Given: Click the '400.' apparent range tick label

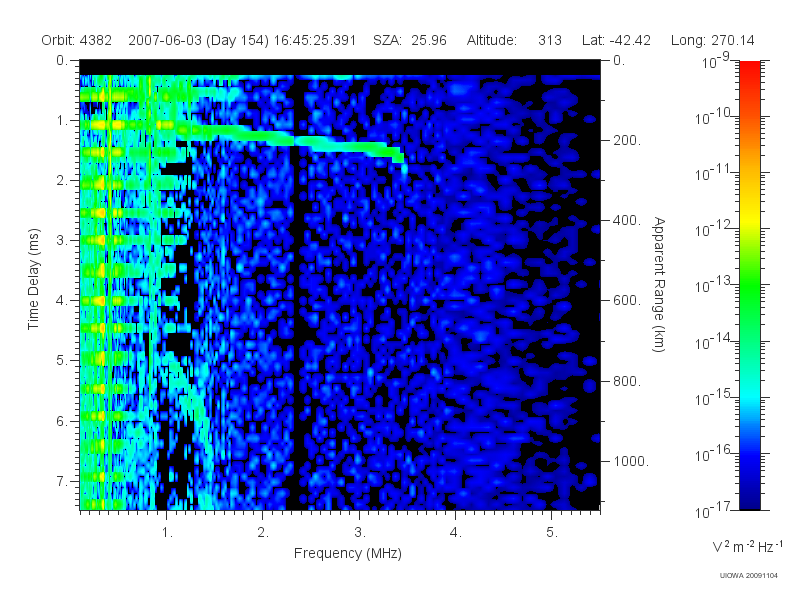Looking at the screenshot, I should [x=627, y=220].
